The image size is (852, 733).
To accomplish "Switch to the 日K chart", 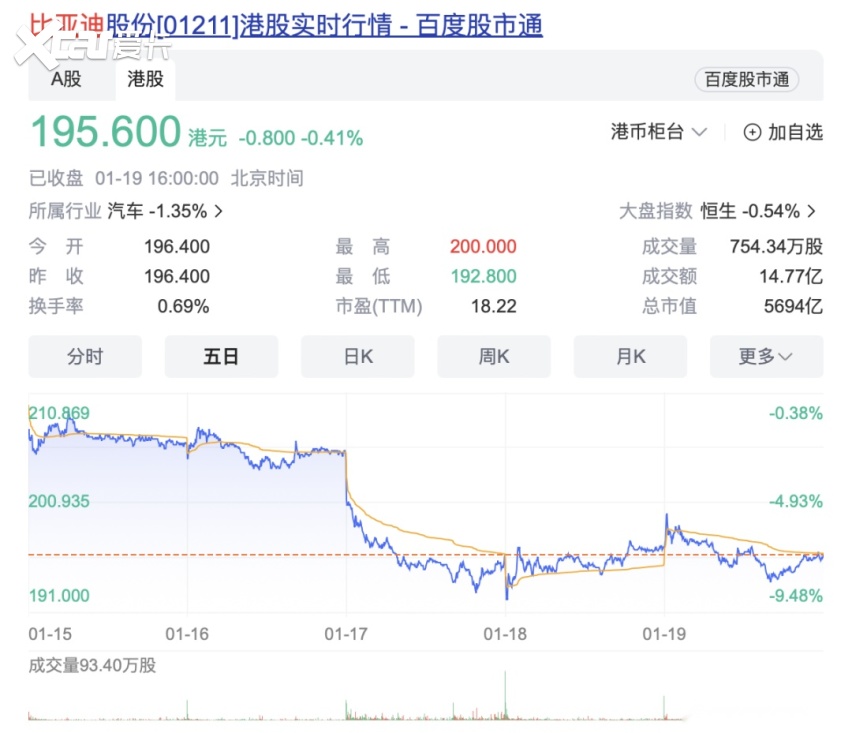I will coord(358,357).
